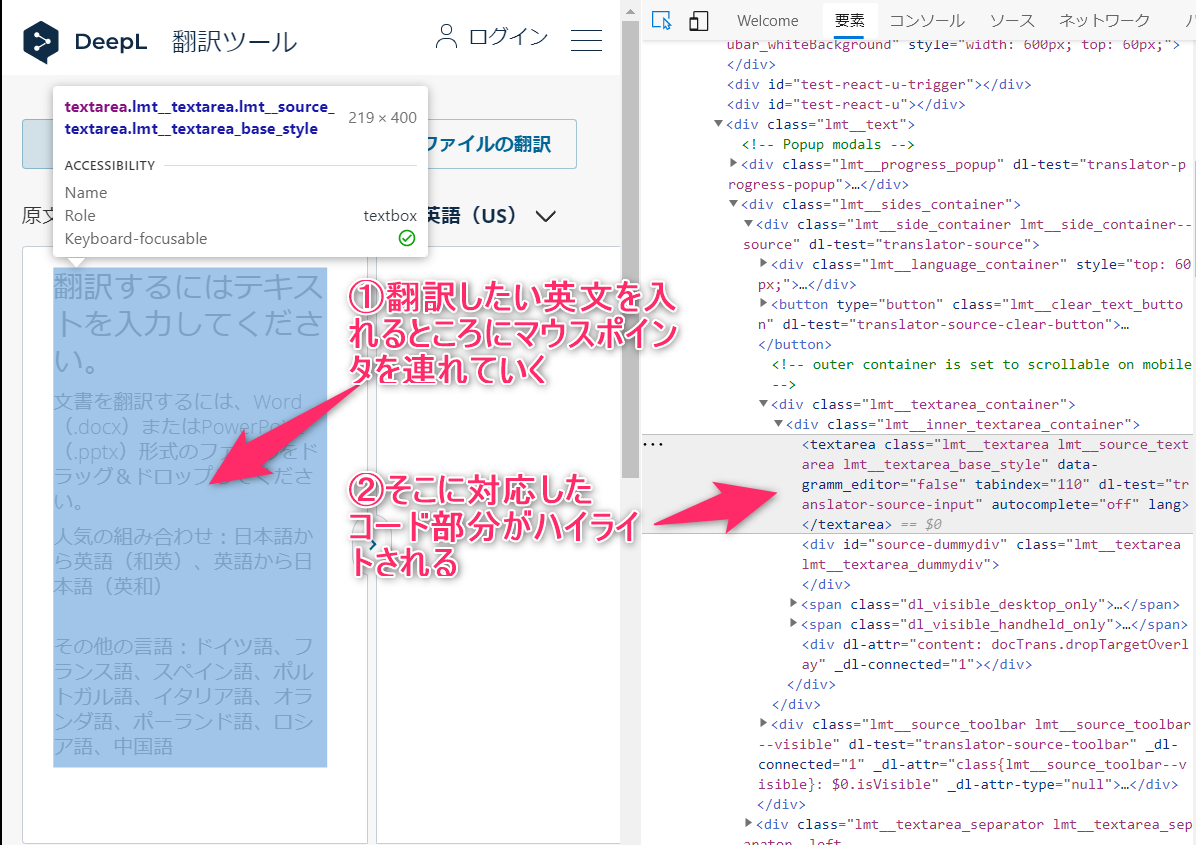Expand the lmt__clear_text_button element node
This screenshot has height=845, width=1196.
point(763,303)
